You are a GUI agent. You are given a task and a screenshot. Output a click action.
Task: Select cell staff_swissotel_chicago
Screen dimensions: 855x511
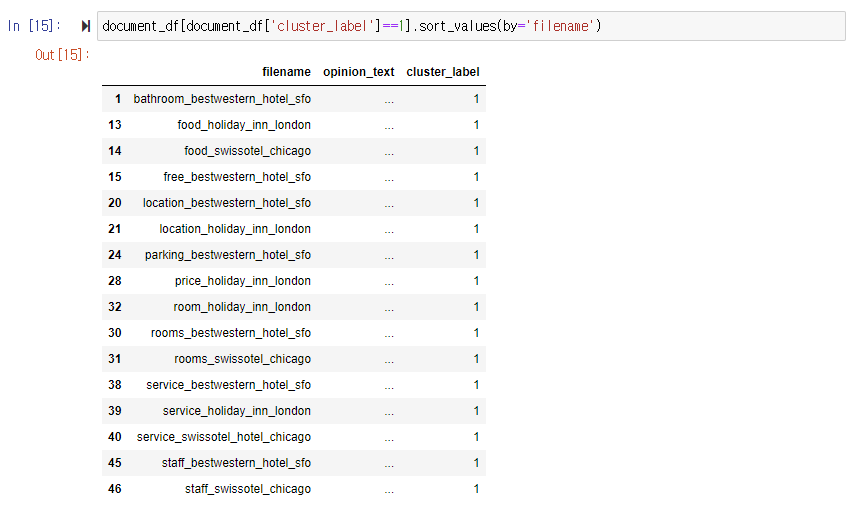tap(248, 489)
